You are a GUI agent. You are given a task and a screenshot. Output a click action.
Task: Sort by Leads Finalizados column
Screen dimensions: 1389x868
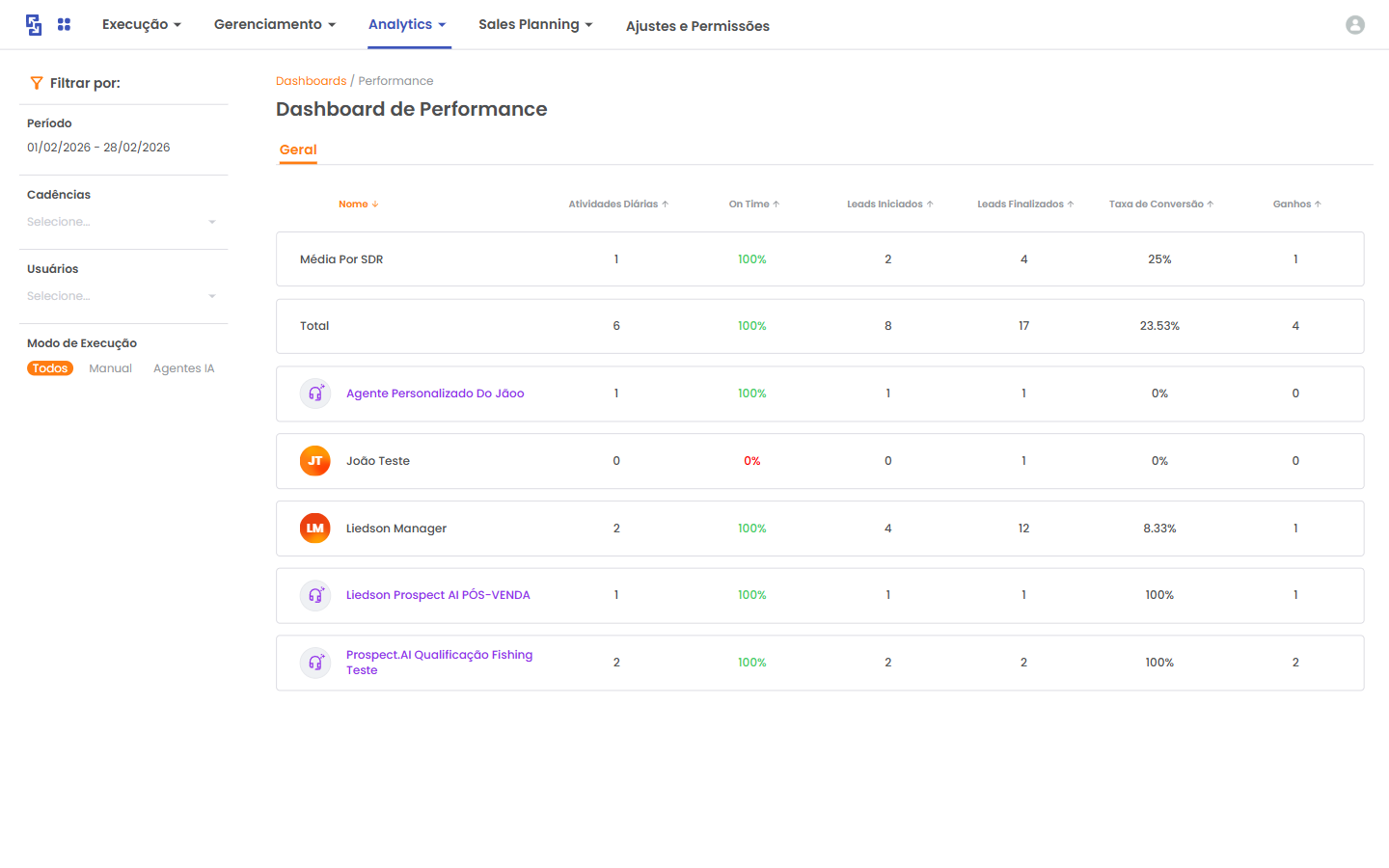[x=1025, y=204]
